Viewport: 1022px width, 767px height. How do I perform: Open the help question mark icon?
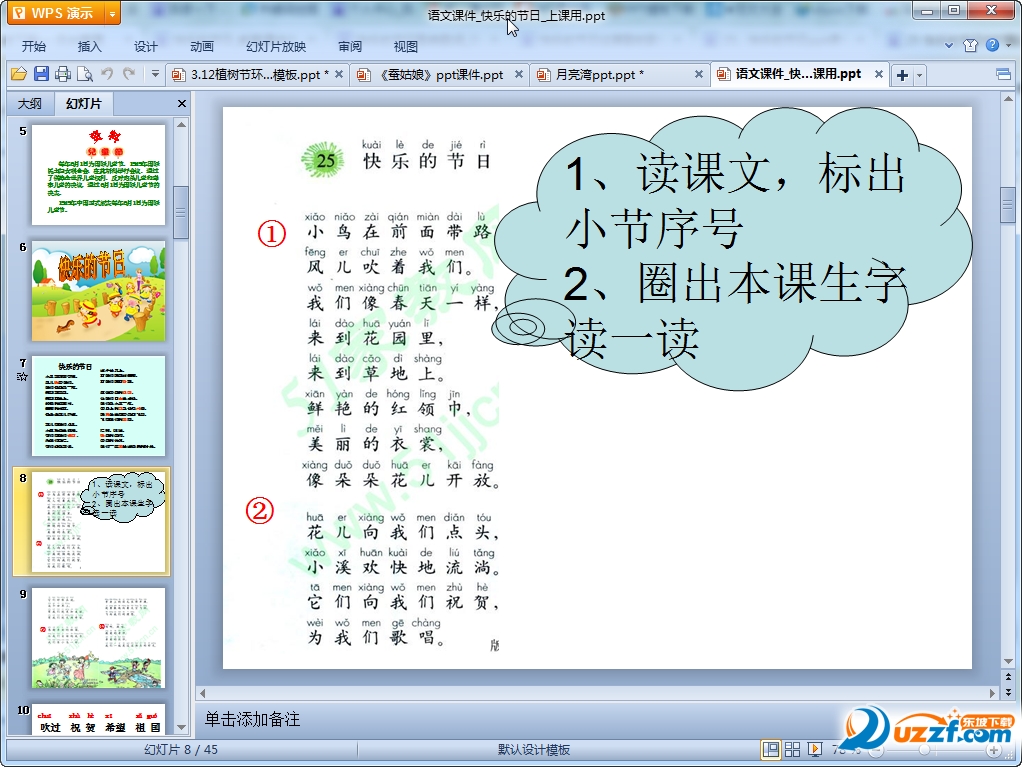(993, 45)
